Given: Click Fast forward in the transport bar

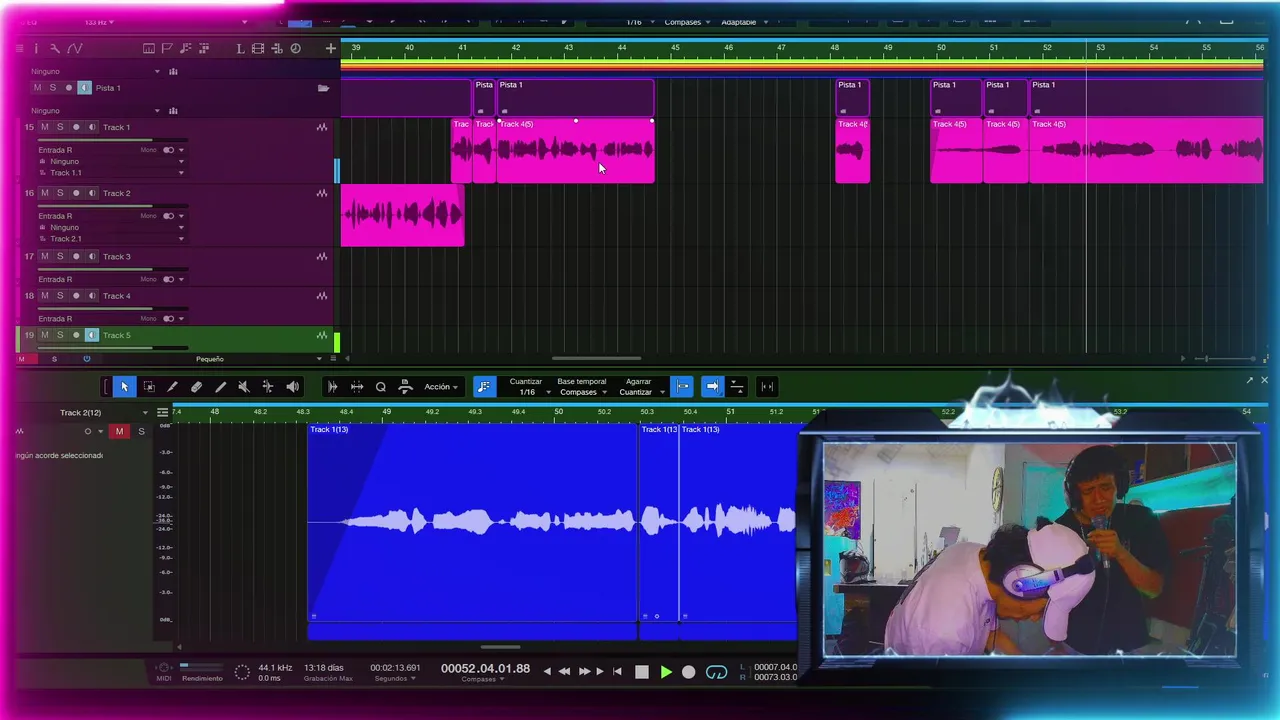Looking at the screenshot, I should pyautogui.click(x=584, y=672).
